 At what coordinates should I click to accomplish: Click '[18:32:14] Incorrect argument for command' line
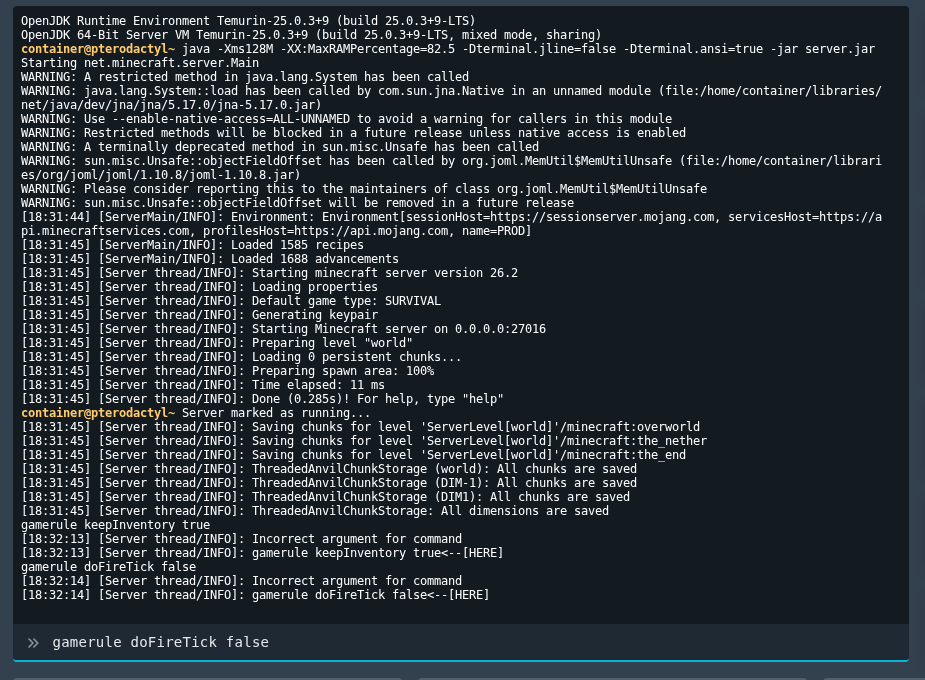(x=241, y=581)
